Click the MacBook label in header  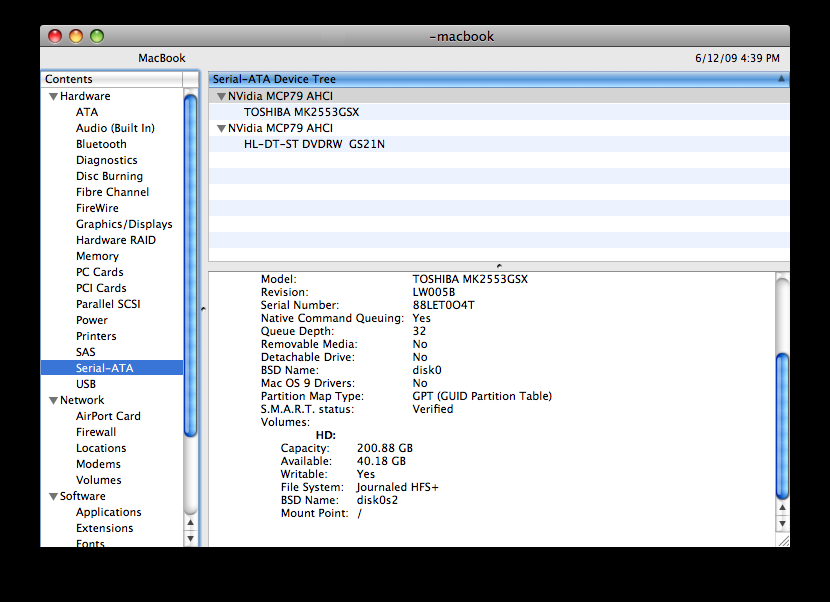click(x=162, y=58)
